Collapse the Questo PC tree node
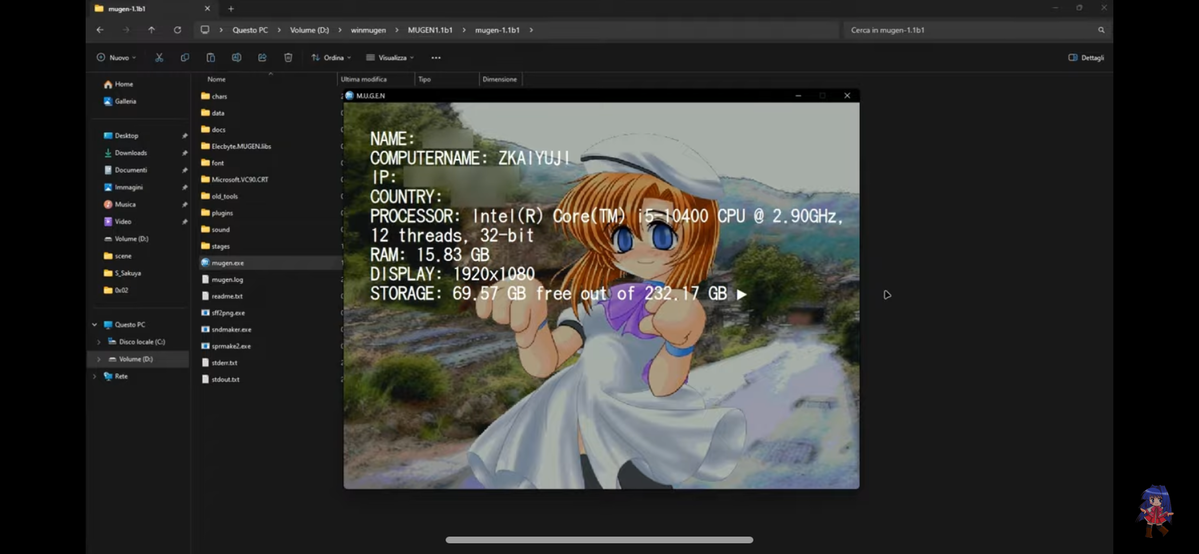The height and width of the screenshot is (554, 1199). point(95,324)
